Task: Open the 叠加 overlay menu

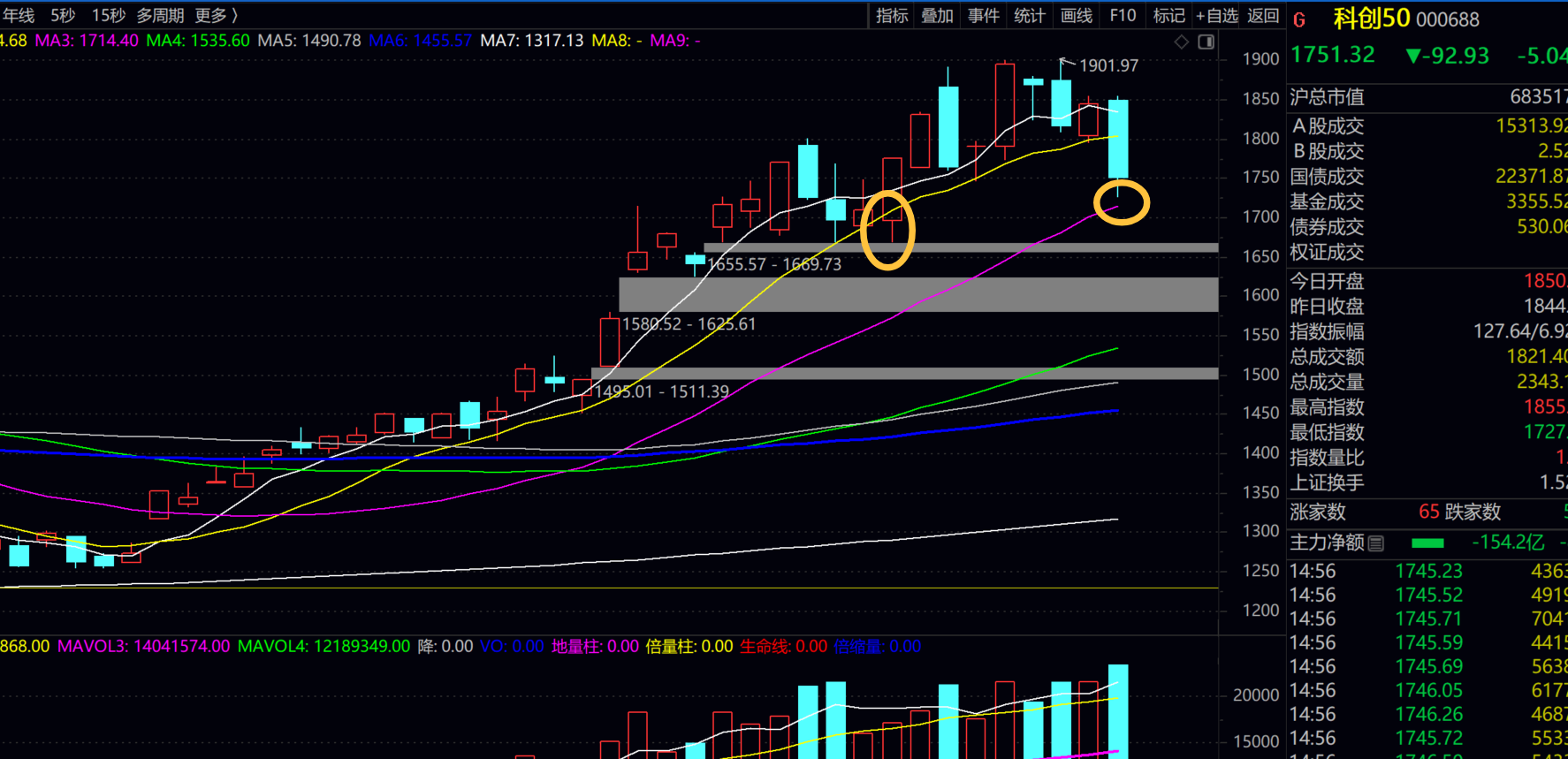Action: coord(938,15)
